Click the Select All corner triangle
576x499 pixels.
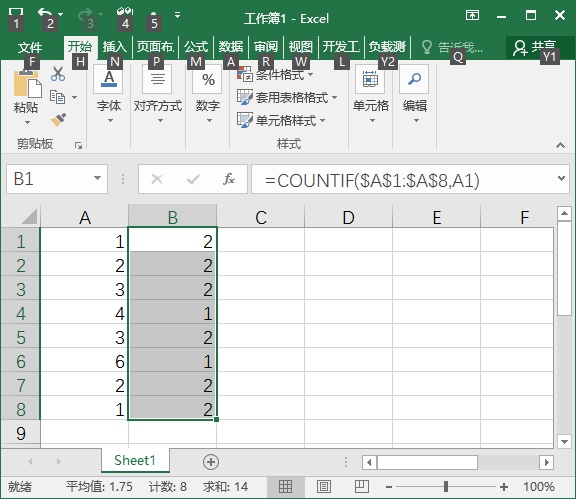coord(29,216)
